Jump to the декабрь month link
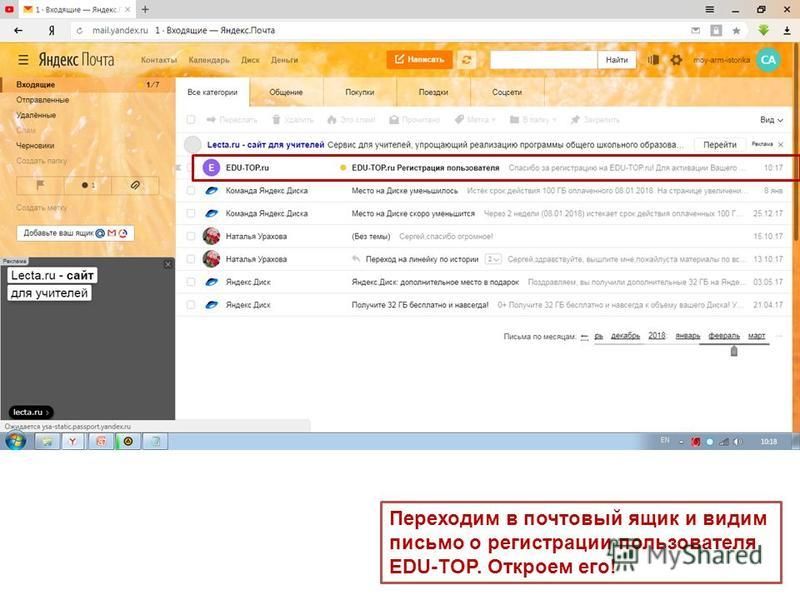 point(625,336)
